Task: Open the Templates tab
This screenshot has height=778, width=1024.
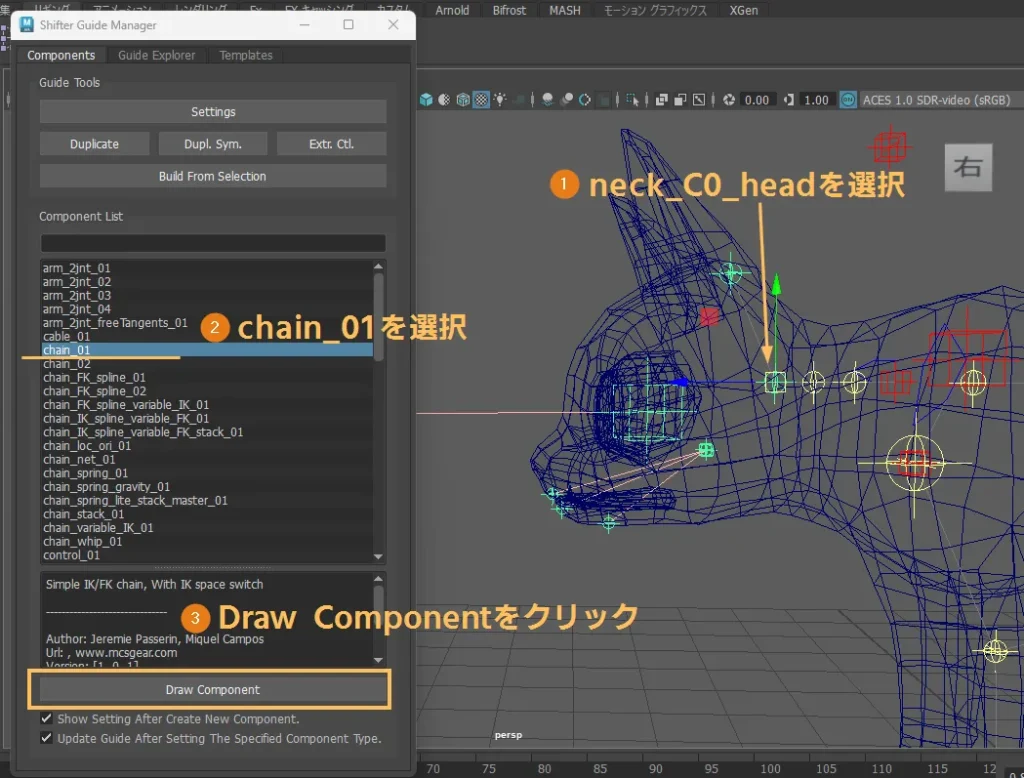Action: (246, 56)
